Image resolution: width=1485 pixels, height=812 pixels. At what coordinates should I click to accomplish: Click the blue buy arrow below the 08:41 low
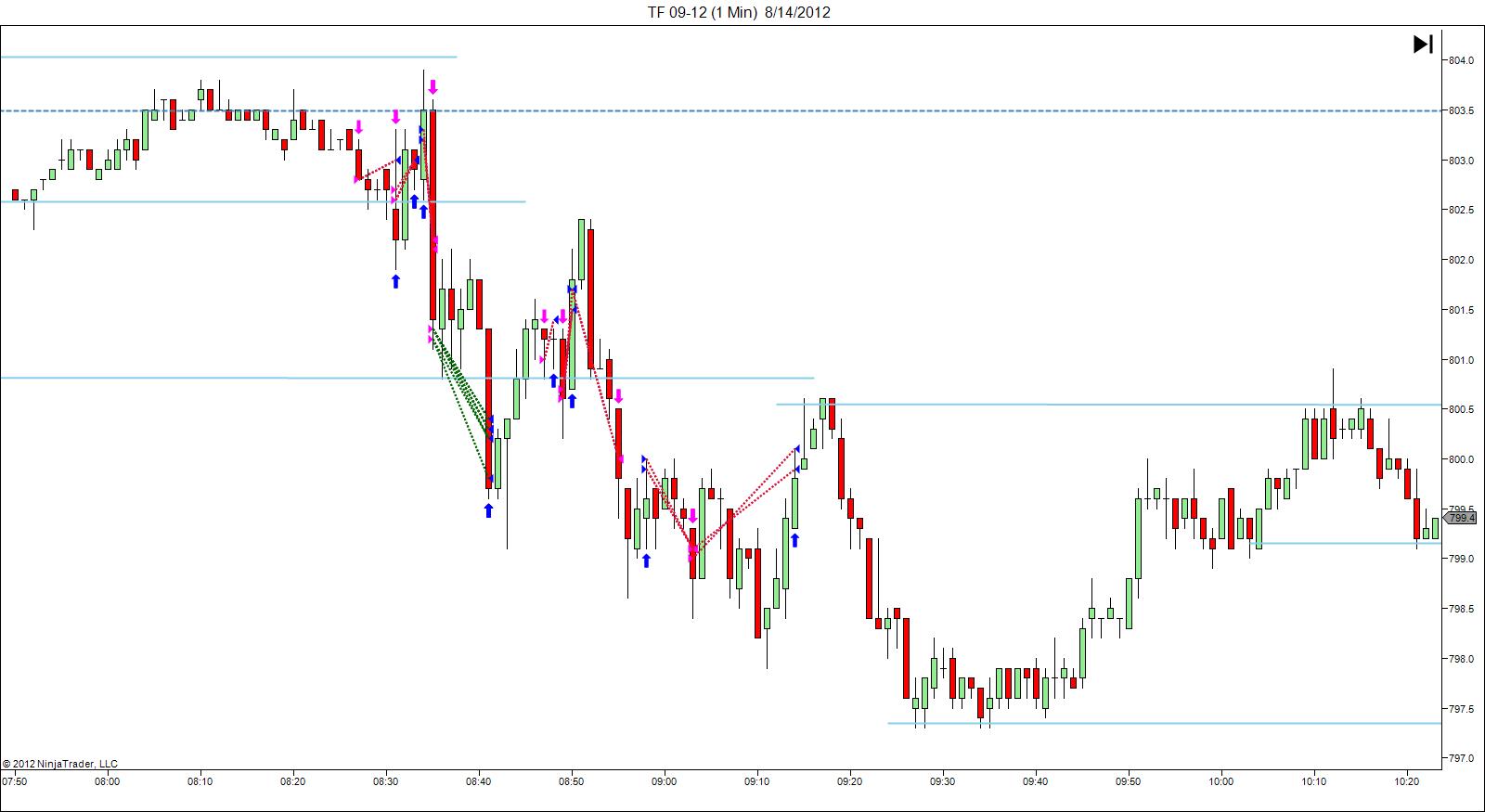click(x=488, y=510)
